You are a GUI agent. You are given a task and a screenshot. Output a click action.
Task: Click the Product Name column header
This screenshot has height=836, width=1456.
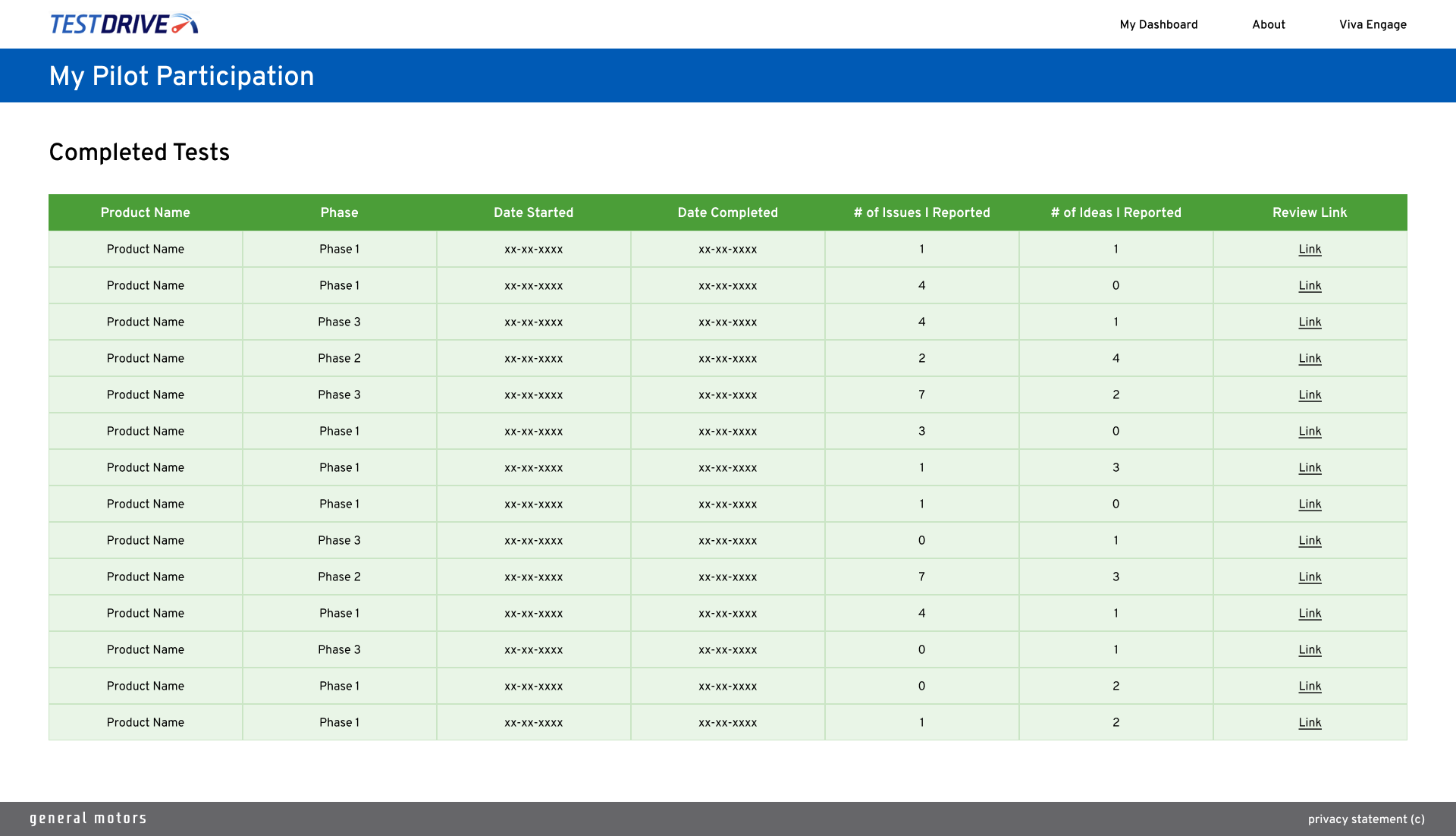tap(145, 212)
